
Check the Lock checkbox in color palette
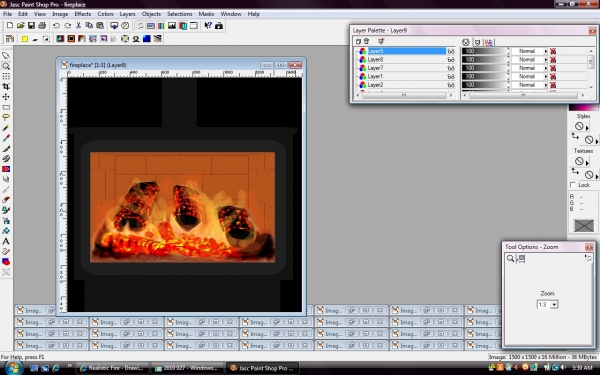click(x=573, y=185)
